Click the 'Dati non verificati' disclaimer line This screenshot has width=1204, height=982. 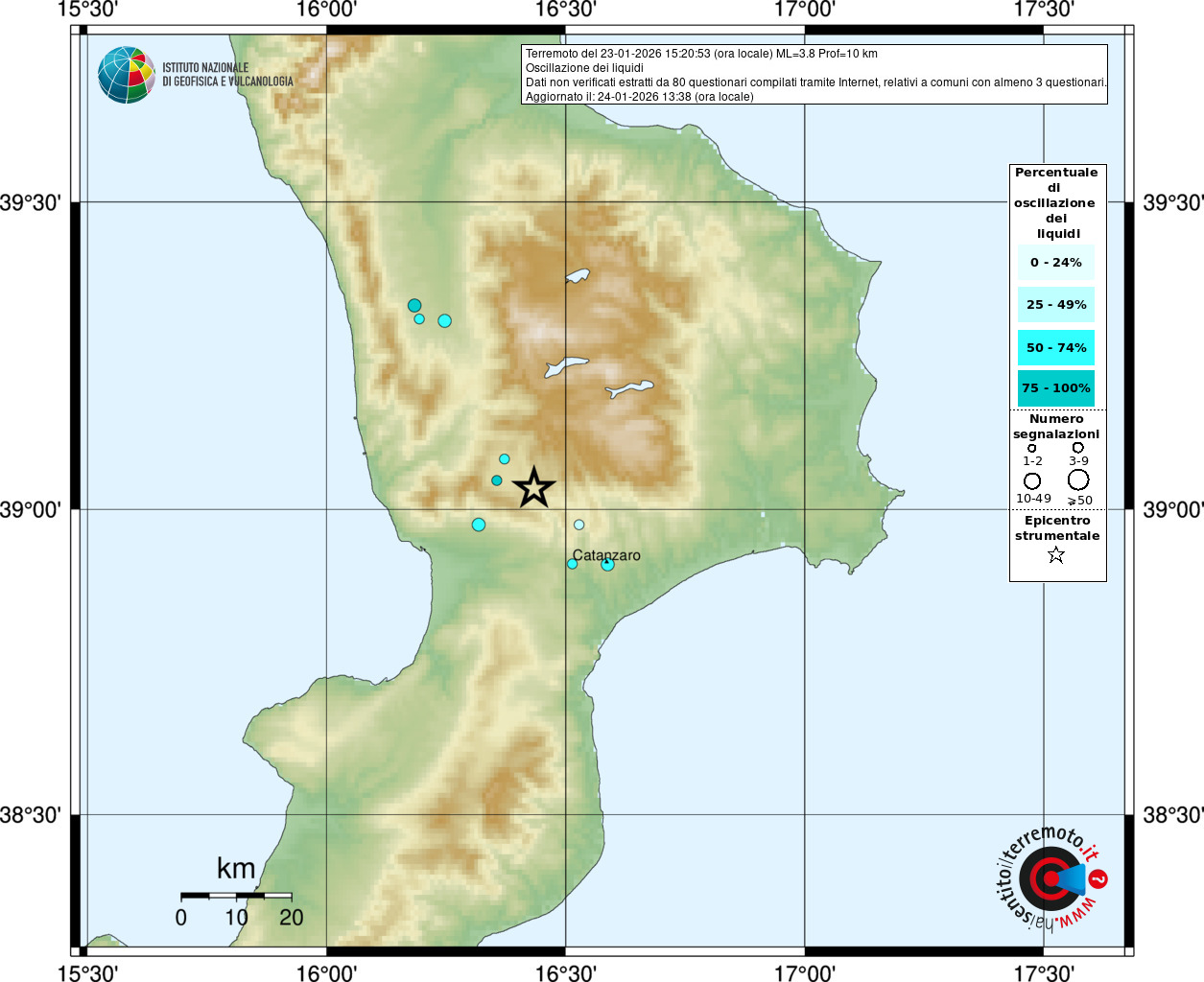pos(816,82)
